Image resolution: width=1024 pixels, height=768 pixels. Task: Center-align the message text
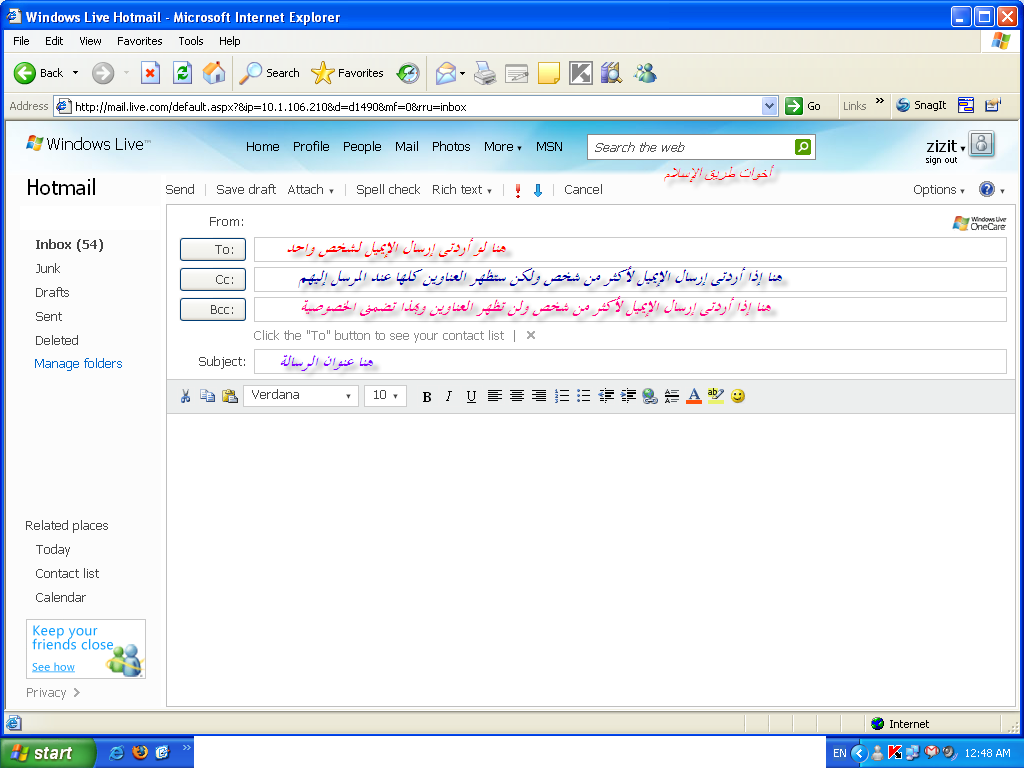(x=517, y=396)
